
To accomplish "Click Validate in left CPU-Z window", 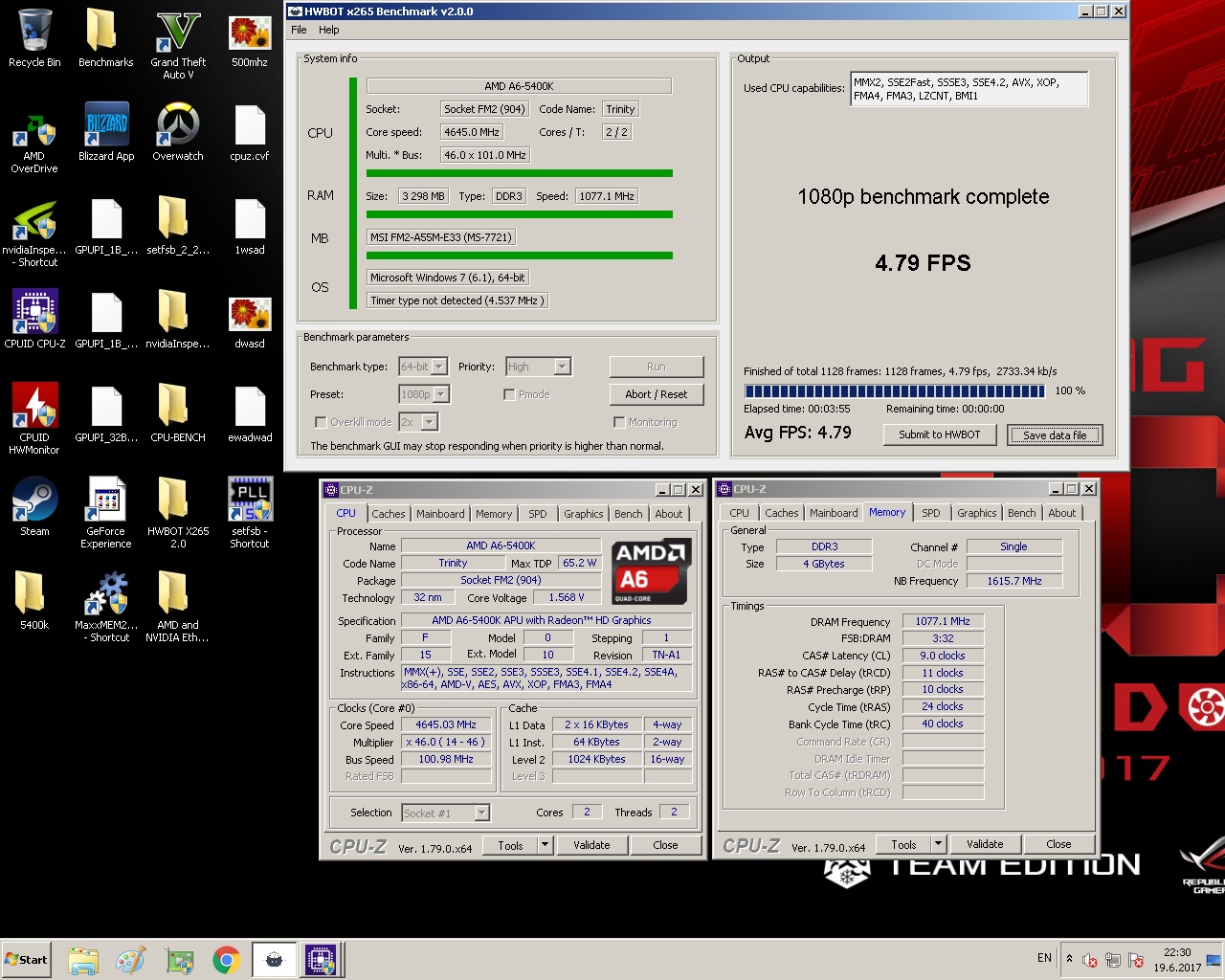I will coord(591,845).
